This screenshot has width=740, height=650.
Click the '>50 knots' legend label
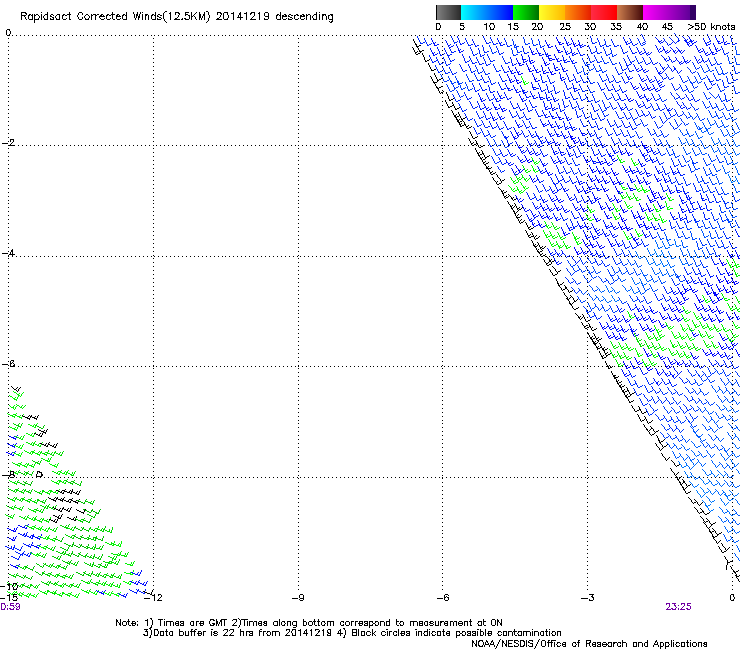pyautogui.click(x=711, y=27)
